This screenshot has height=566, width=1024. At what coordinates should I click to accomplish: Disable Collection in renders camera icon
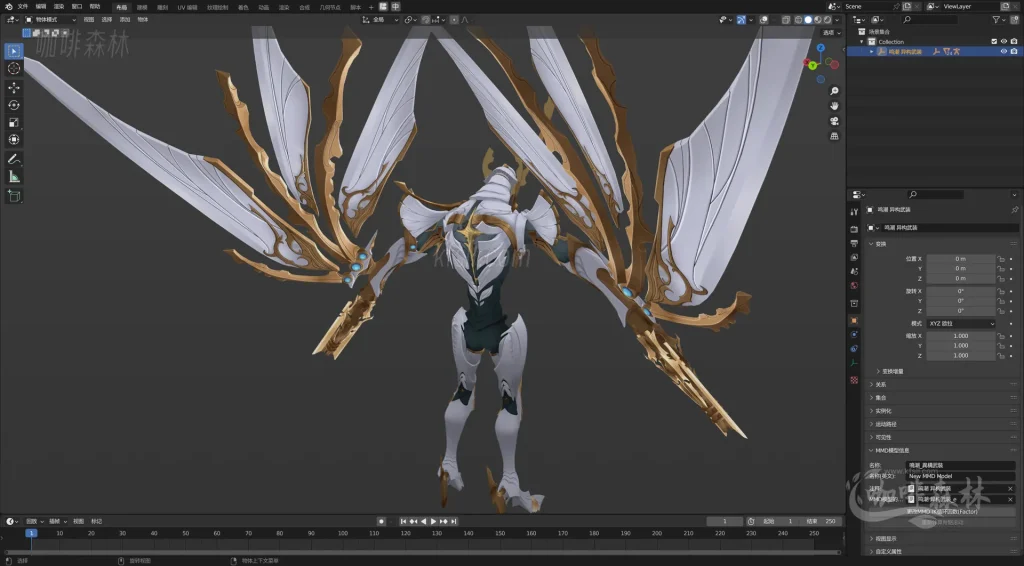tap(1014, 41)
